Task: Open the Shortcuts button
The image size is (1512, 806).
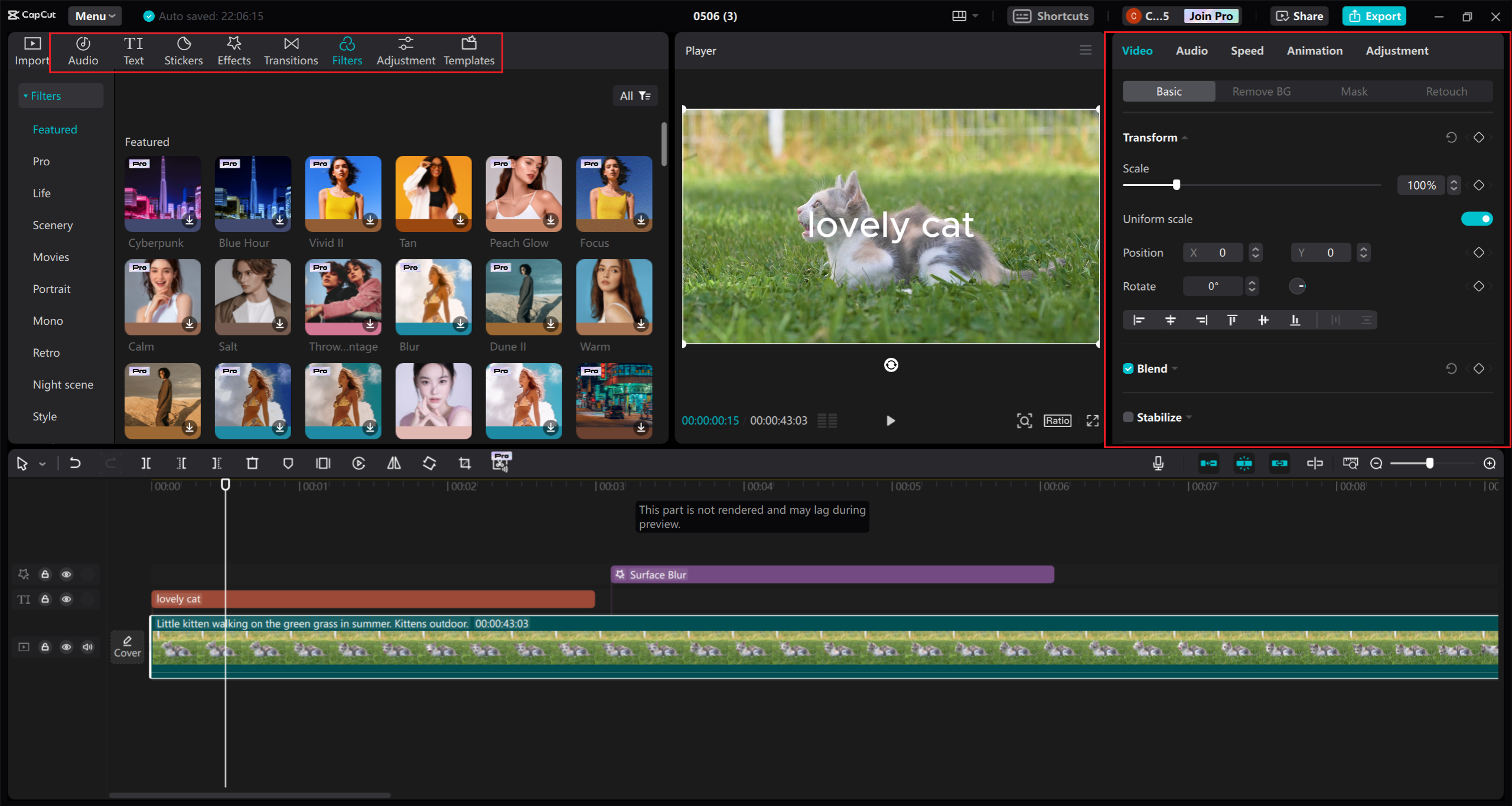Action: (x=1051, y=16)
